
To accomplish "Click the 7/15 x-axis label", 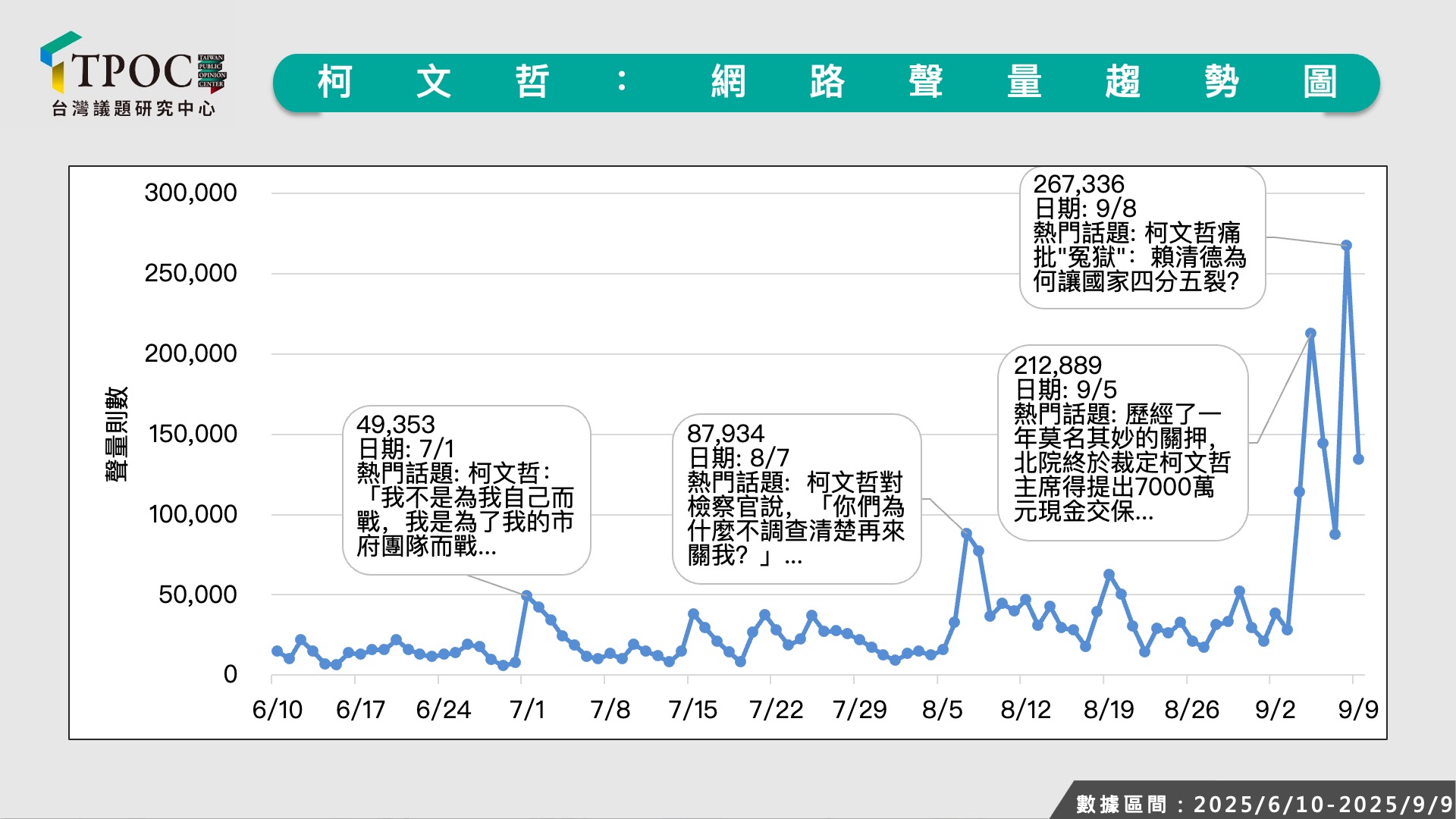I will pyautogui.click(x=692, y=710).
